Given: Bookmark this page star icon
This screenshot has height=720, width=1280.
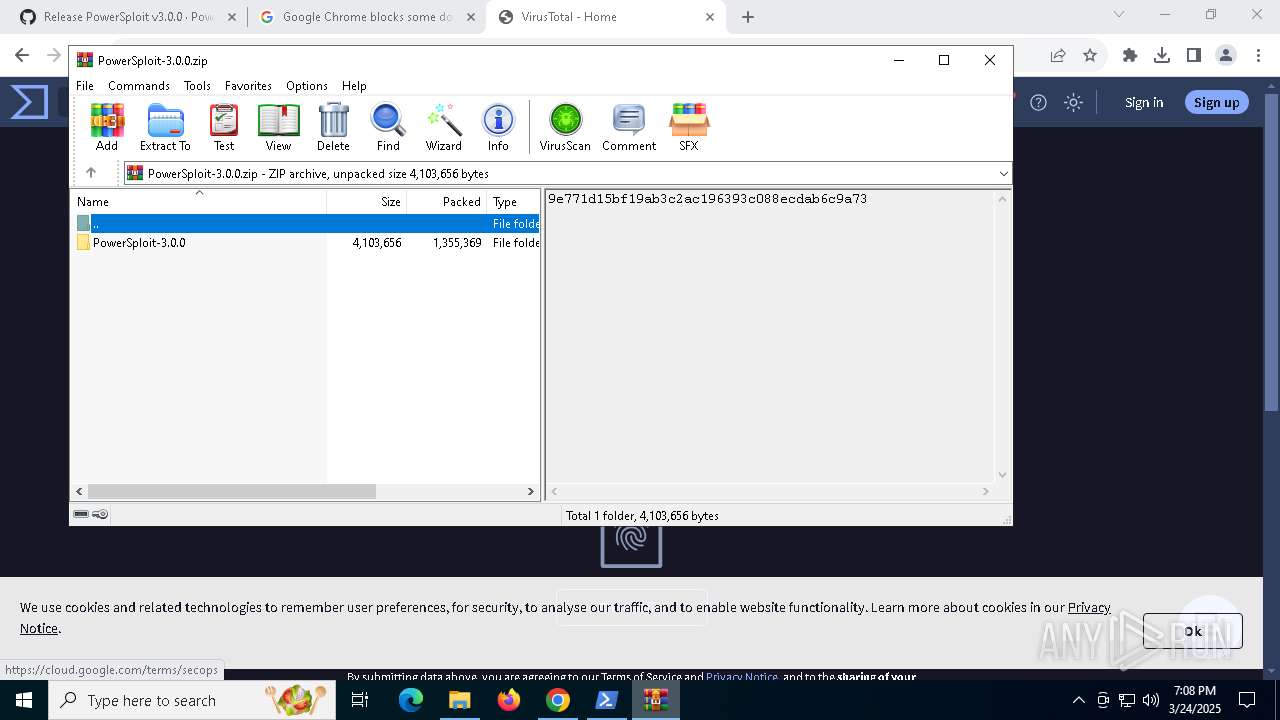Looking at the screenshot, I should [1090, 56].
